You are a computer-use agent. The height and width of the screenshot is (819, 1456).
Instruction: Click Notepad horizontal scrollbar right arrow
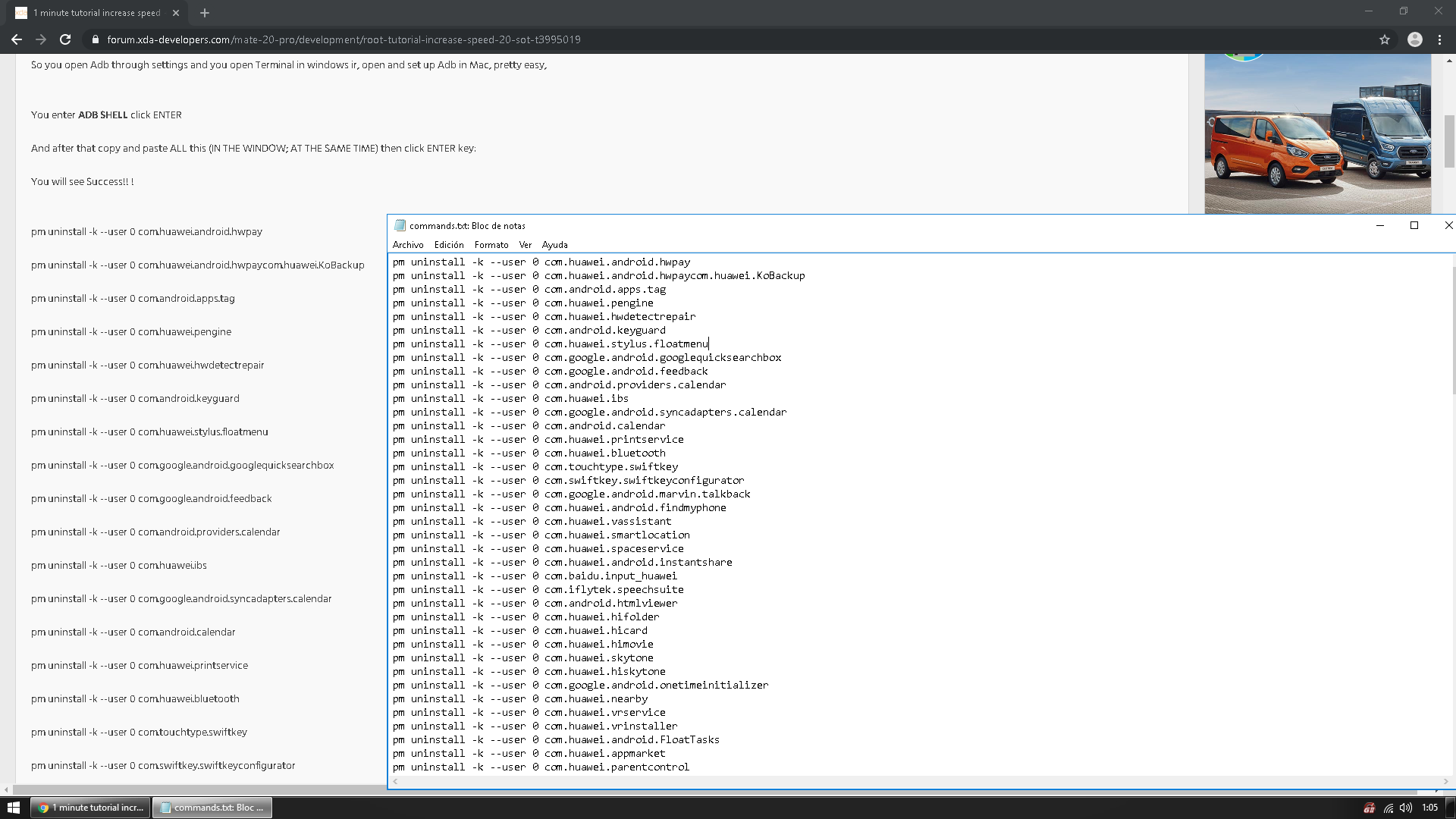(1445, 781)
